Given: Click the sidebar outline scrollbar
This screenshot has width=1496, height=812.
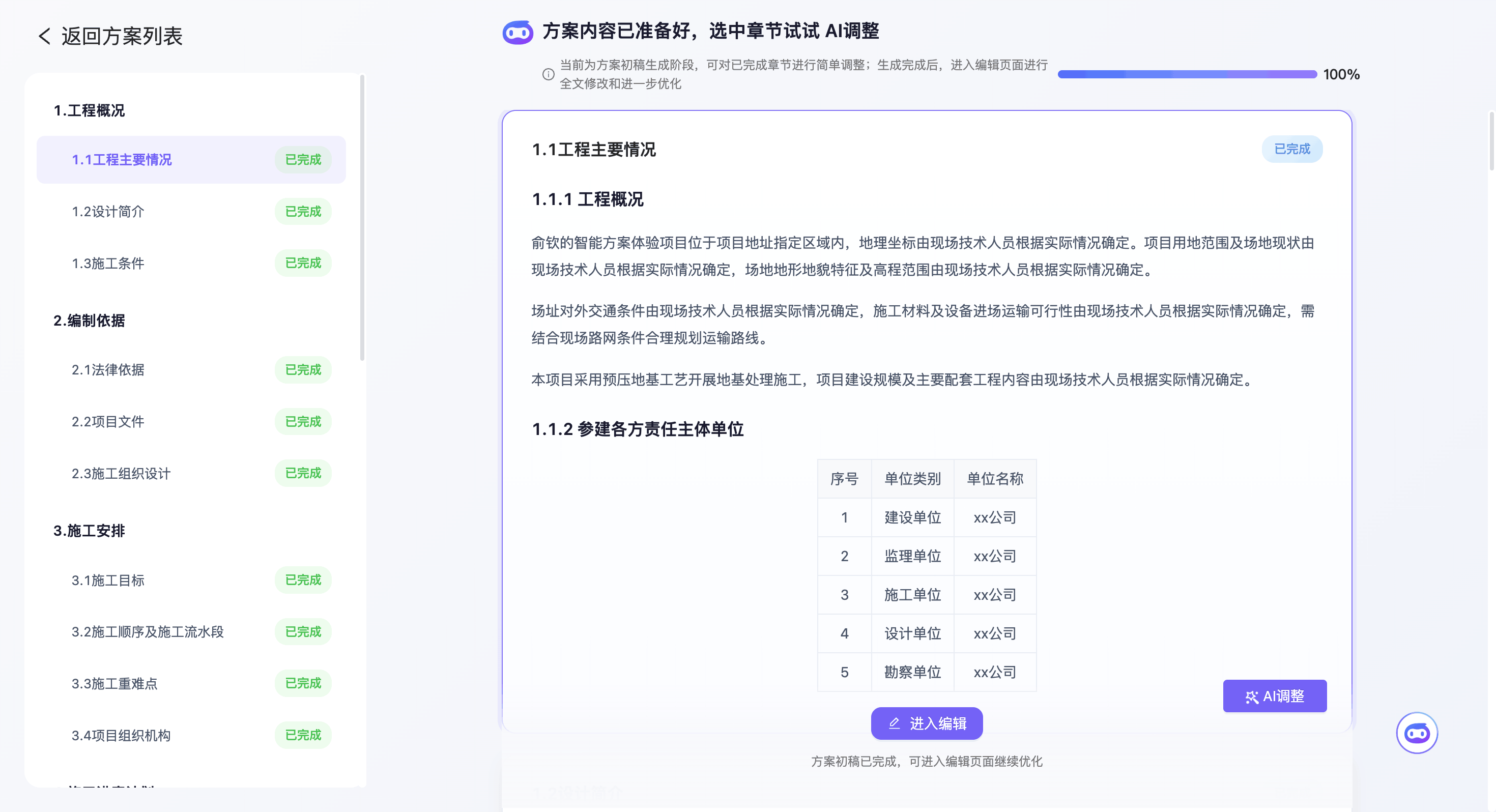Looking at the screenshot, I should [x=362, y=218].
